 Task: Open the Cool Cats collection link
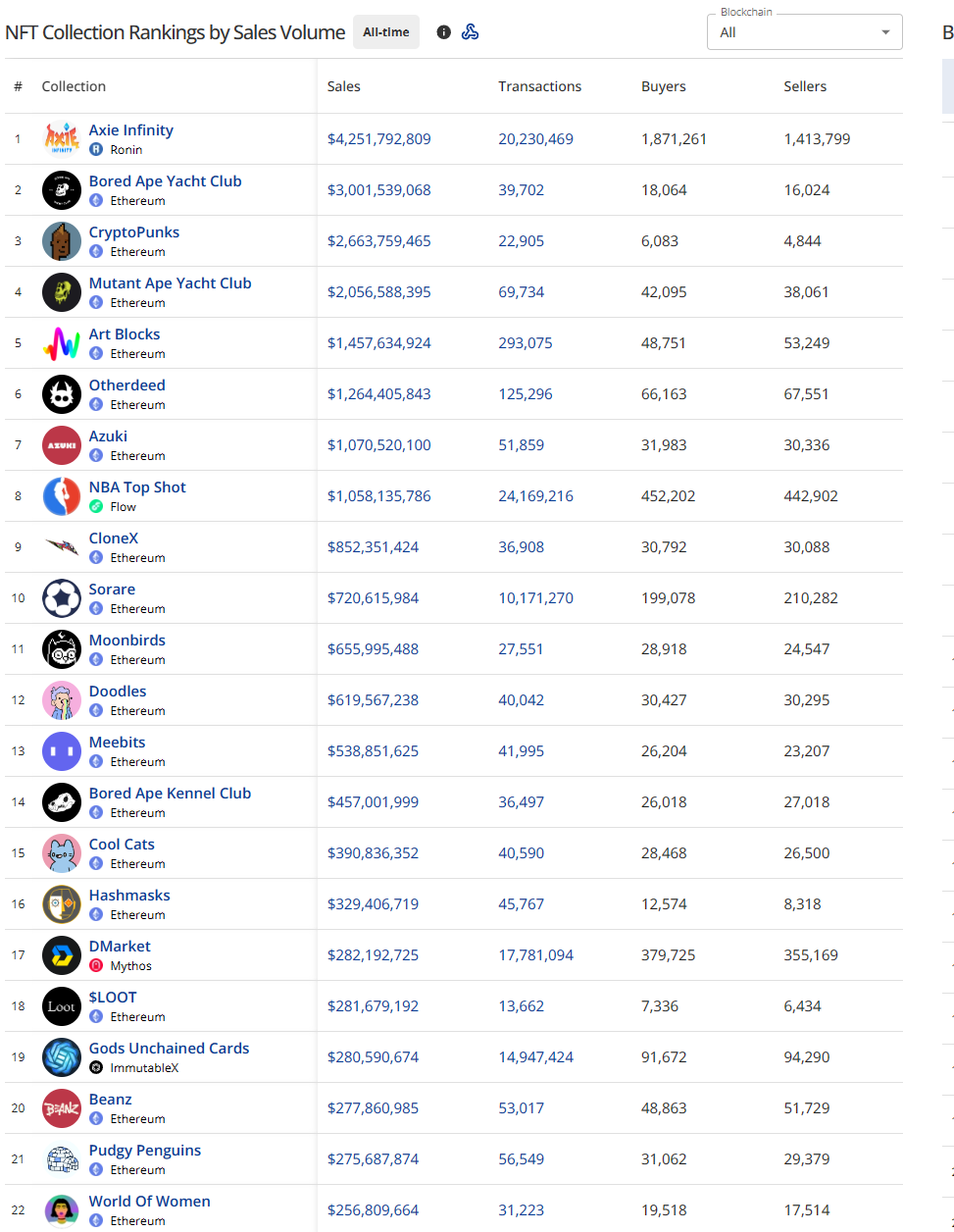click(x=122, y=845)
